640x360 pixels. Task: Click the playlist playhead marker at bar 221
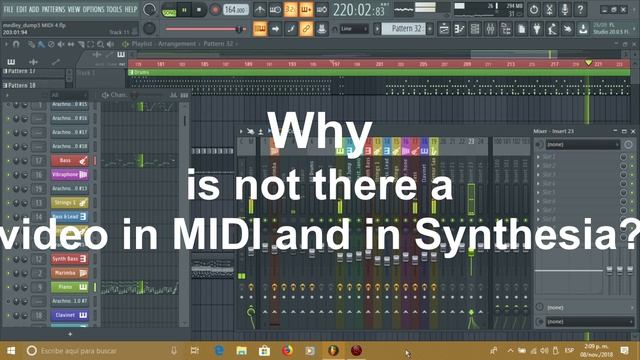click(x=588, y=63)
